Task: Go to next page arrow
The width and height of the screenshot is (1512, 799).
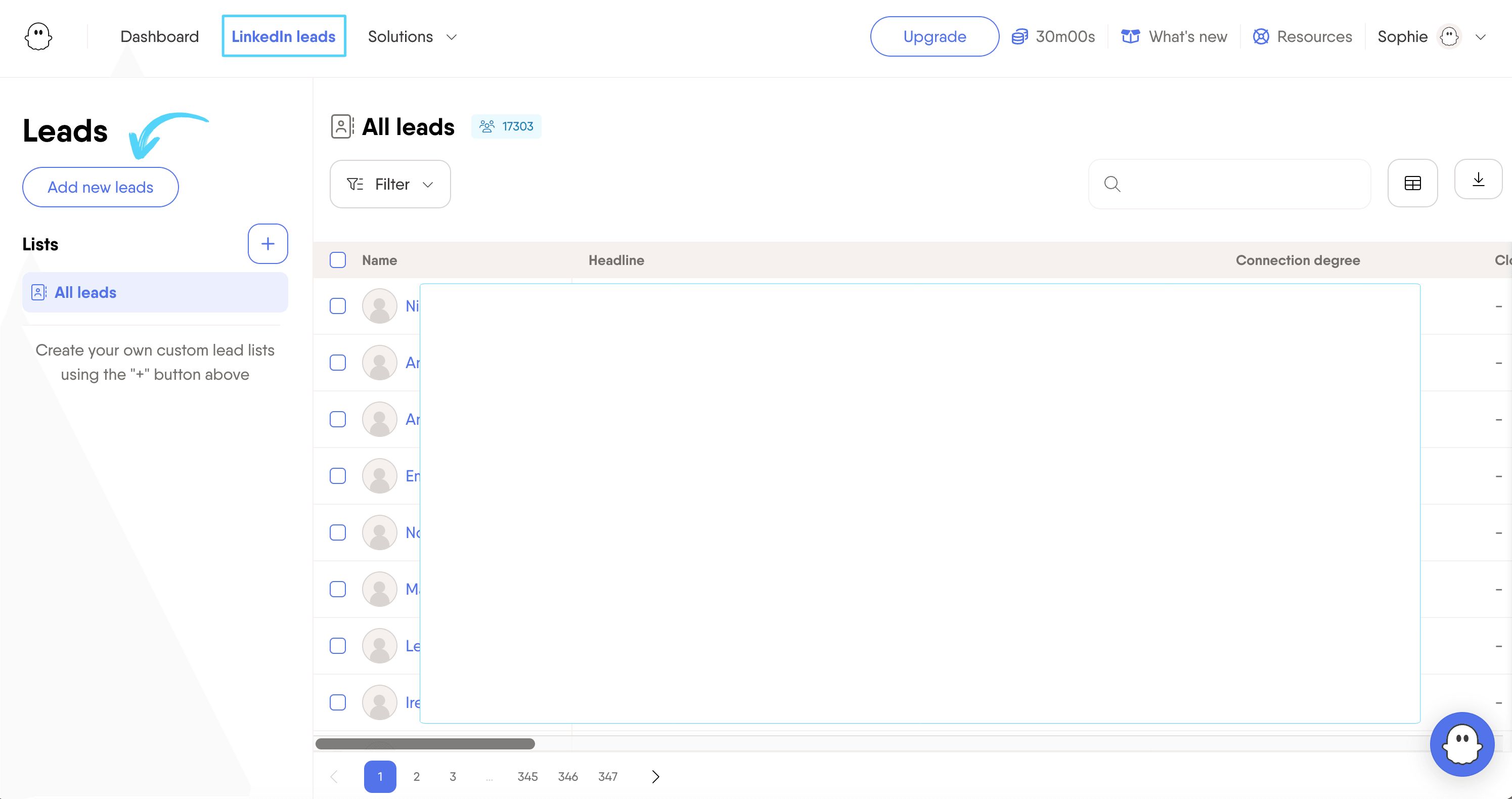Action: coord(656,777)
